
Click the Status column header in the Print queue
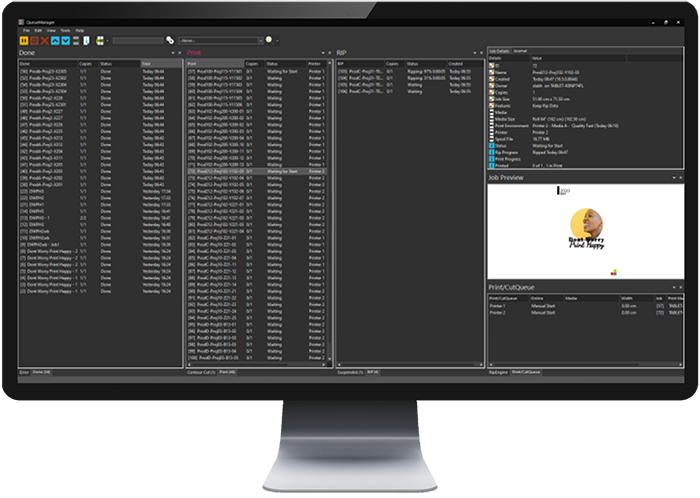[272, 62]
